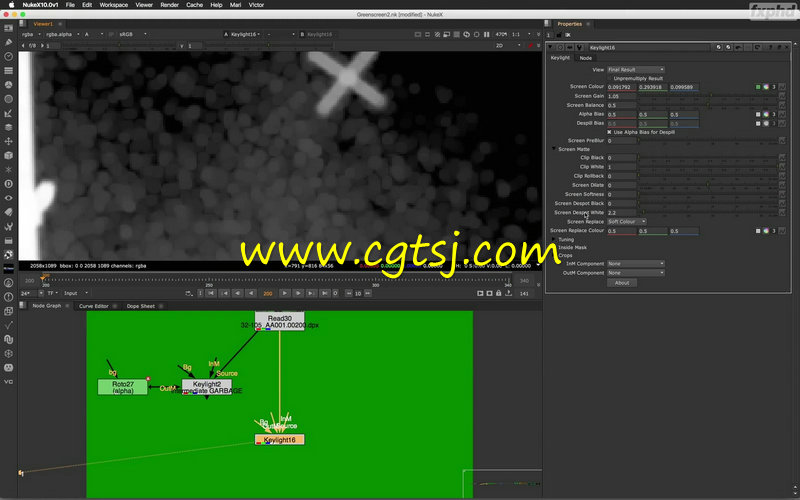Image resolution: width=800 pixels, height=500 pixels.
Task: Toggle Screen Replace Colour swatch
Action: coord(758,231)
